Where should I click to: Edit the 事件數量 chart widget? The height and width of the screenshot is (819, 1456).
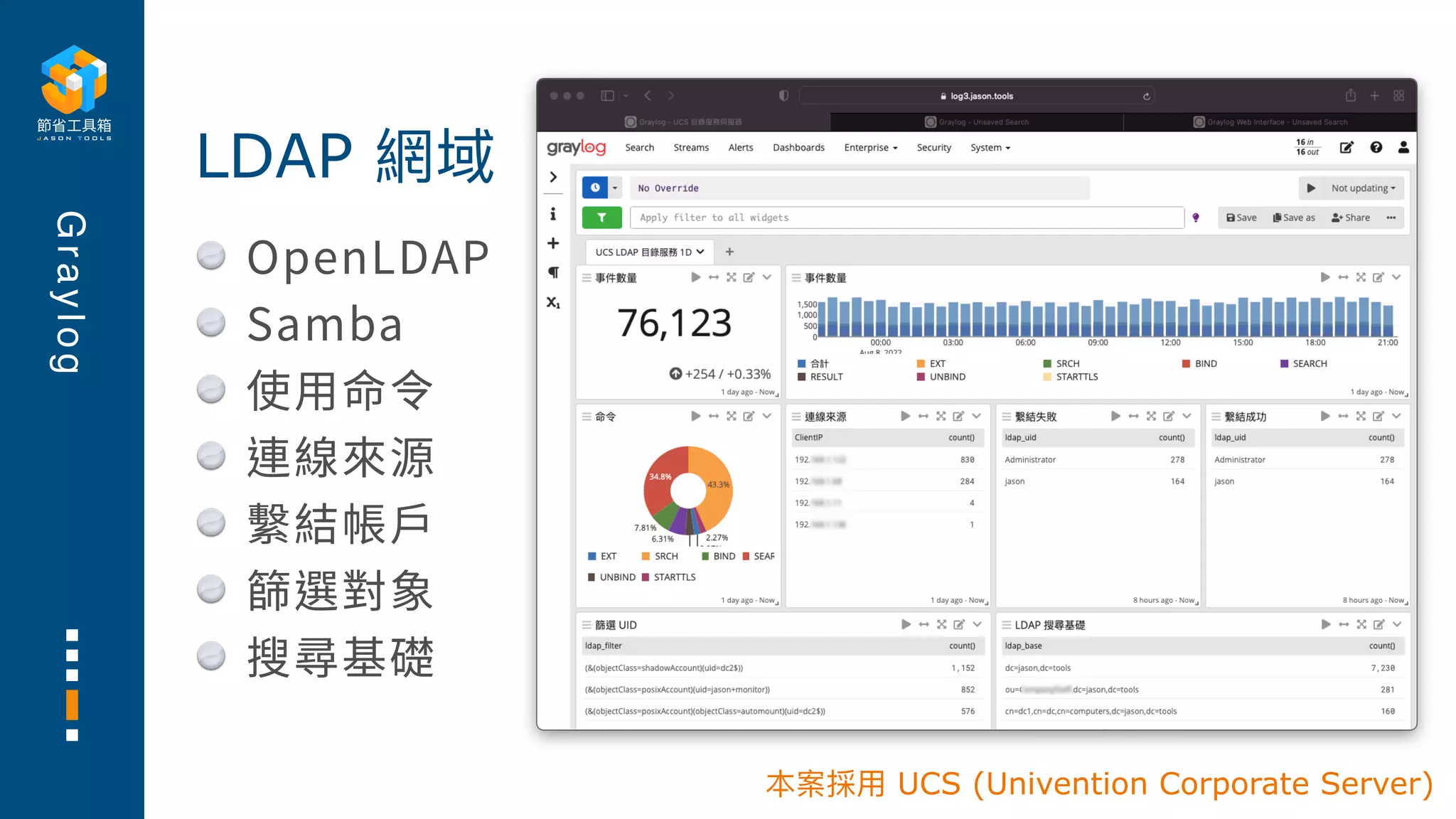[1379, 277]
